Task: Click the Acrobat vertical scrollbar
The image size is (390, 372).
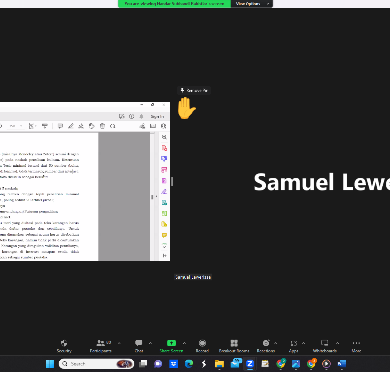Action: [x=152, y=197]
